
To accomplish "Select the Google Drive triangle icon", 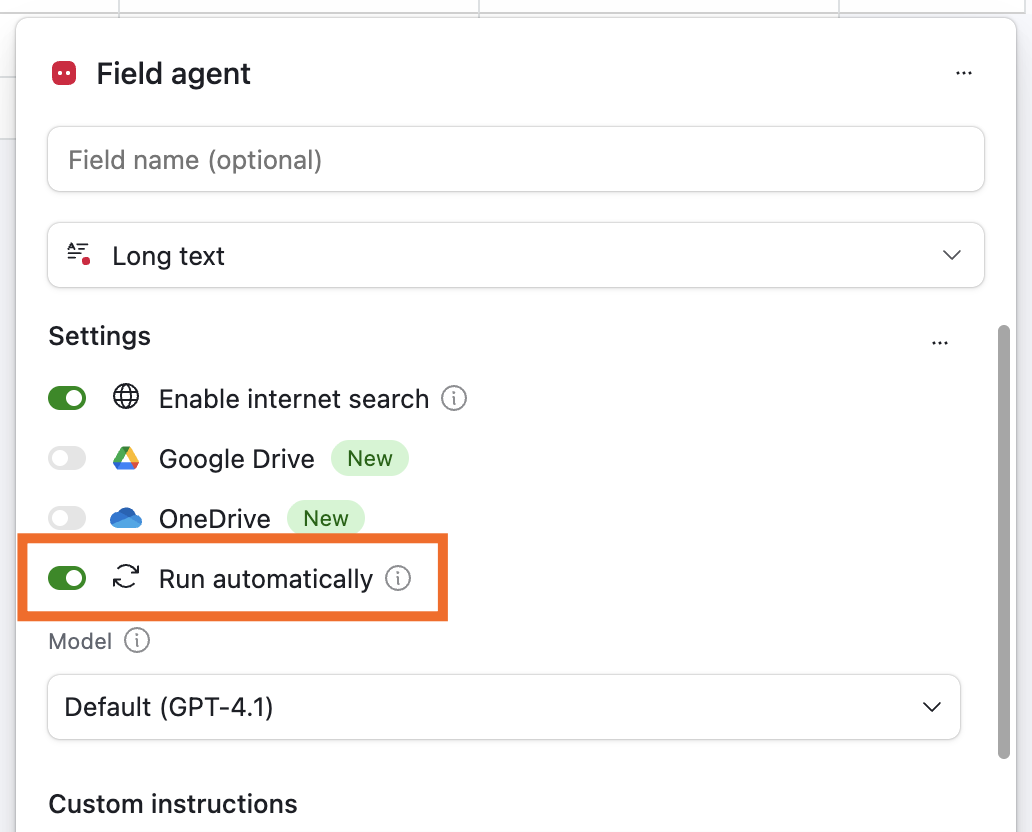I will pyautogui.click(x=125, y=458).
